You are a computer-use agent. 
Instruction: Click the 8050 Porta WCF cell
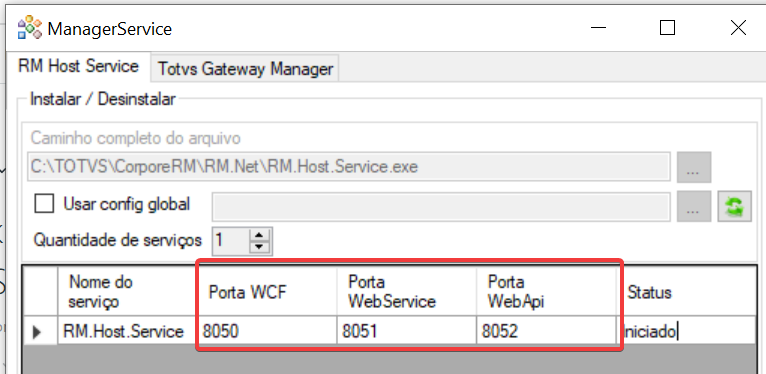point(267,331)
